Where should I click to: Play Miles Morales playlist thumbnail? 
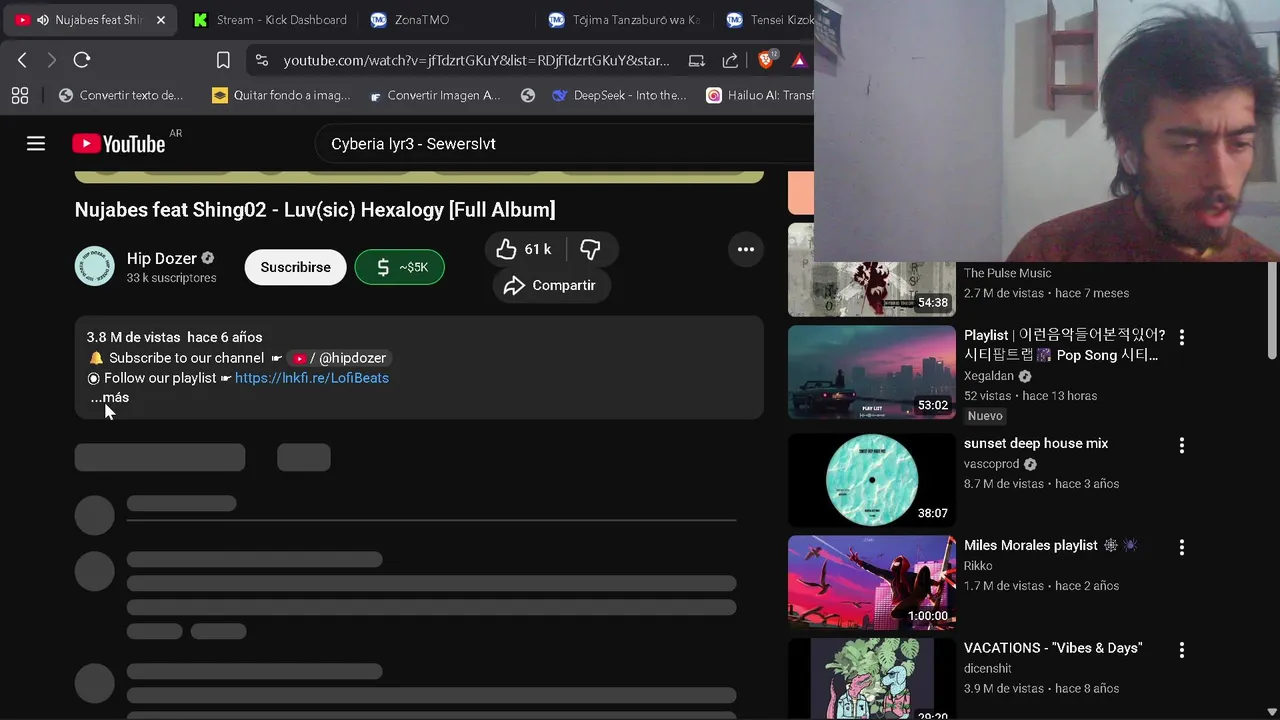(872, 583)
